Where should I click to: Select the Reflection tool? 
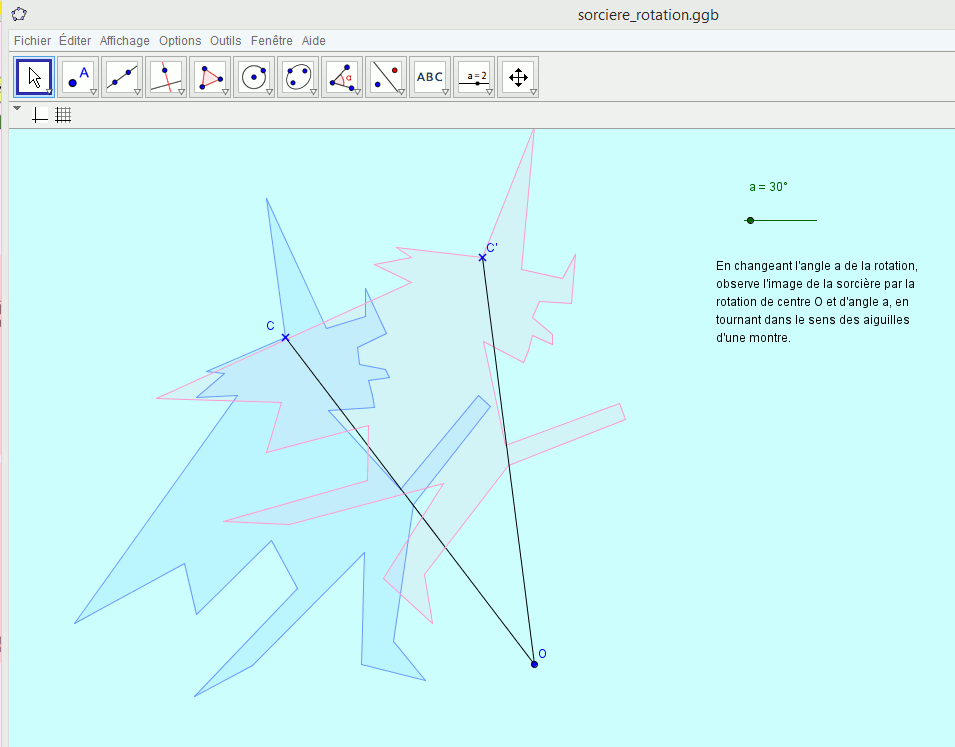pyautogui.click(x=385, y=76)
